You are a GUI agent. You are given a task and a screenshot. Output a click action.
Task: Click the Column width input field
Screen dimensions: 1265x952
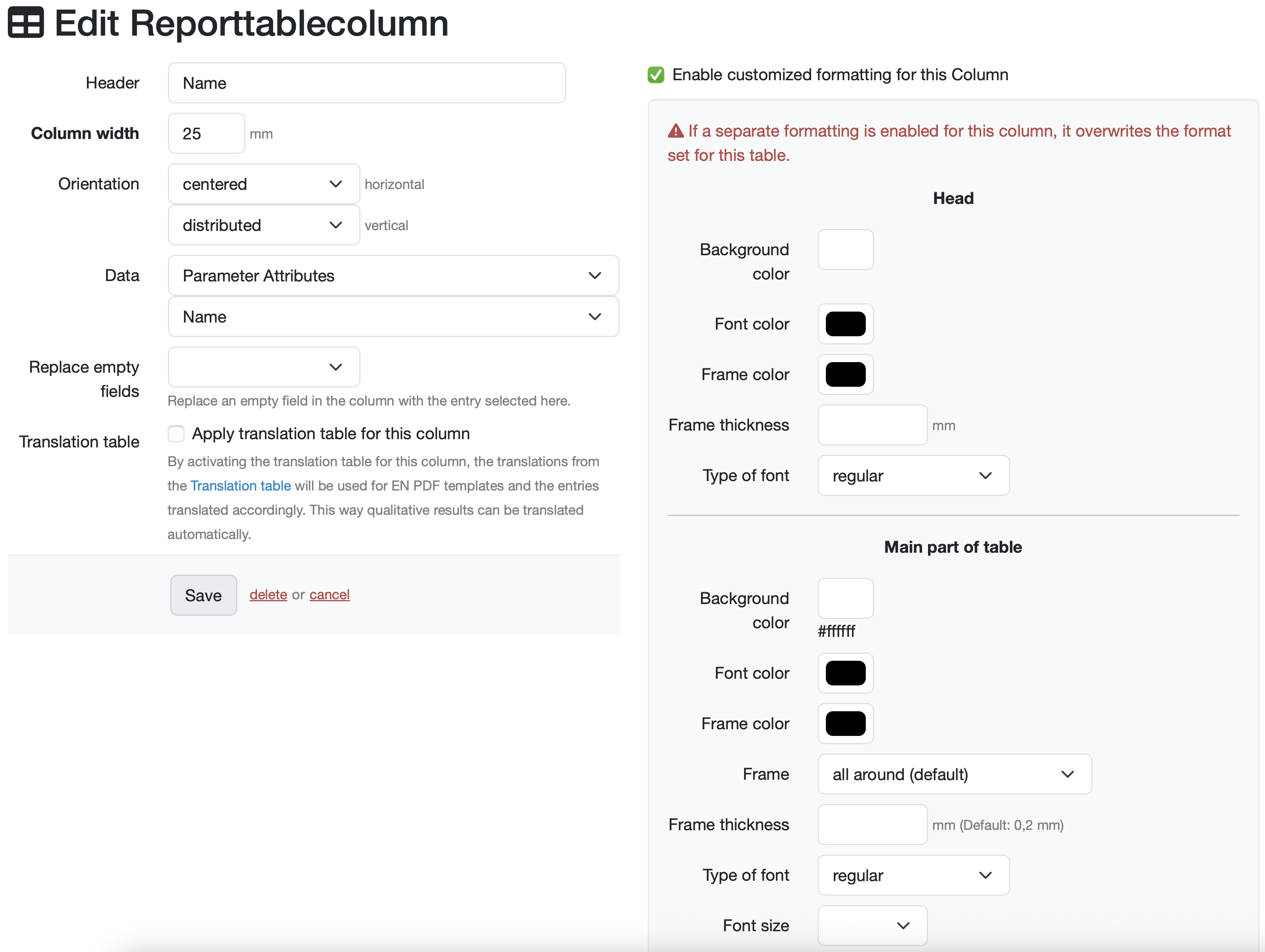point(206,134)
